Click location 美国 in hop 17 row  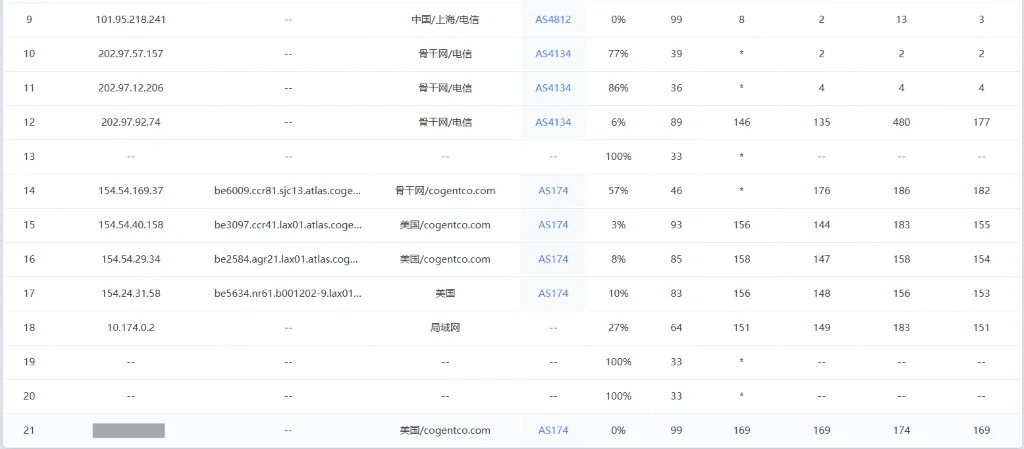click(x=445, y=293)
